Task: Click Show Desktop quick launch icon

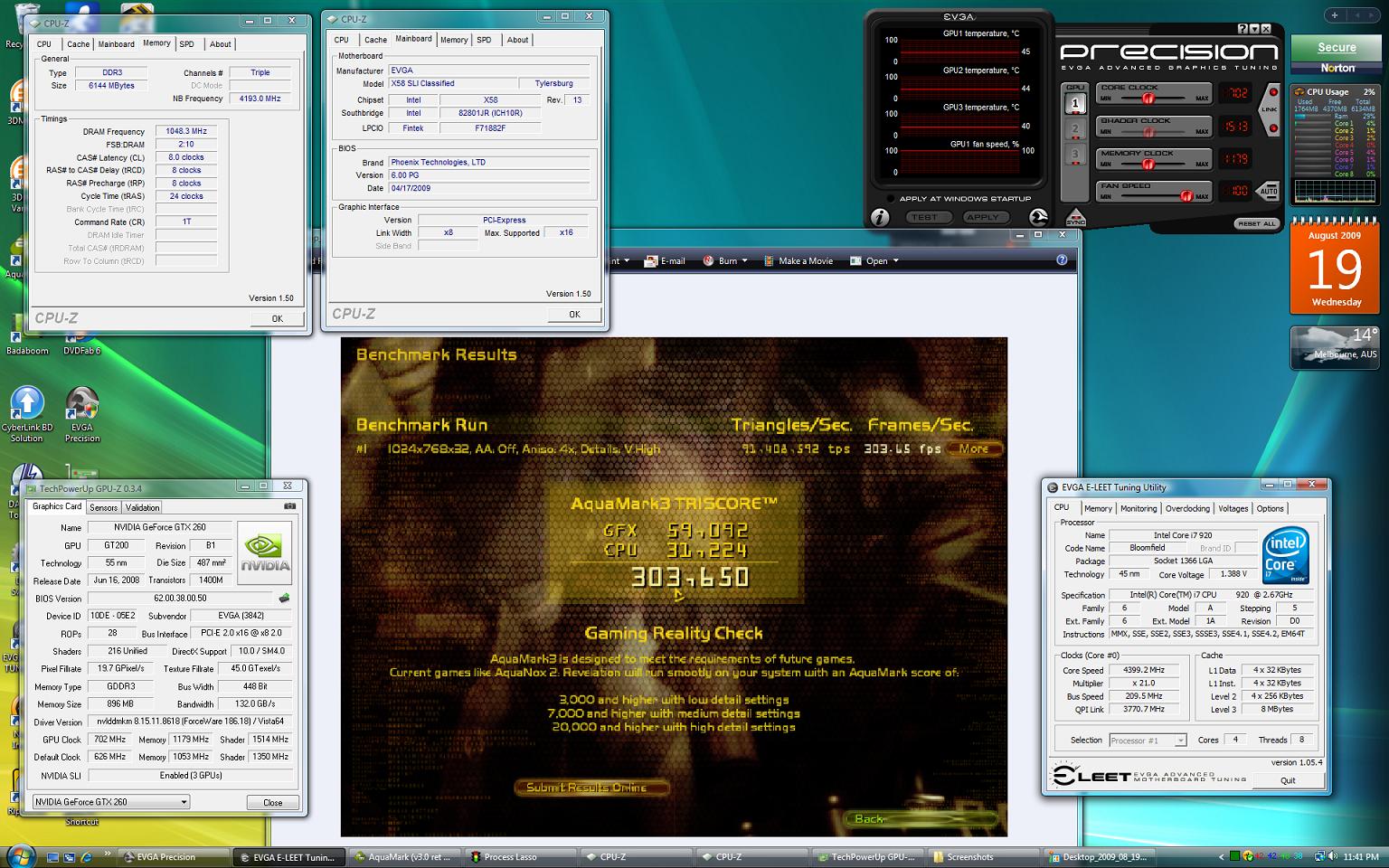Action: click(x=54, y=856)
